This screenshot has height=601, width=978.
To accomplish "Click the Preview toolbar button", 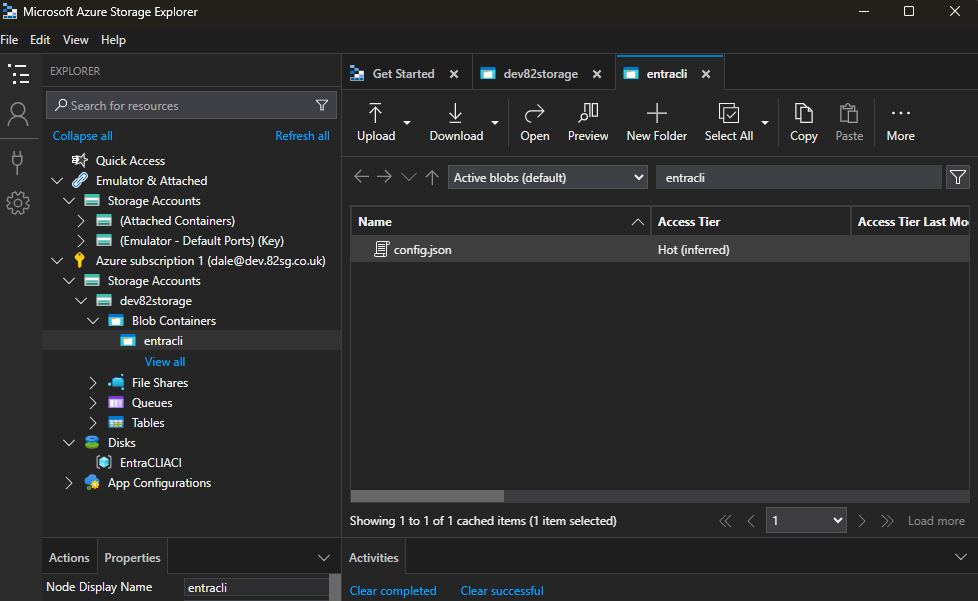I will 588,123.
